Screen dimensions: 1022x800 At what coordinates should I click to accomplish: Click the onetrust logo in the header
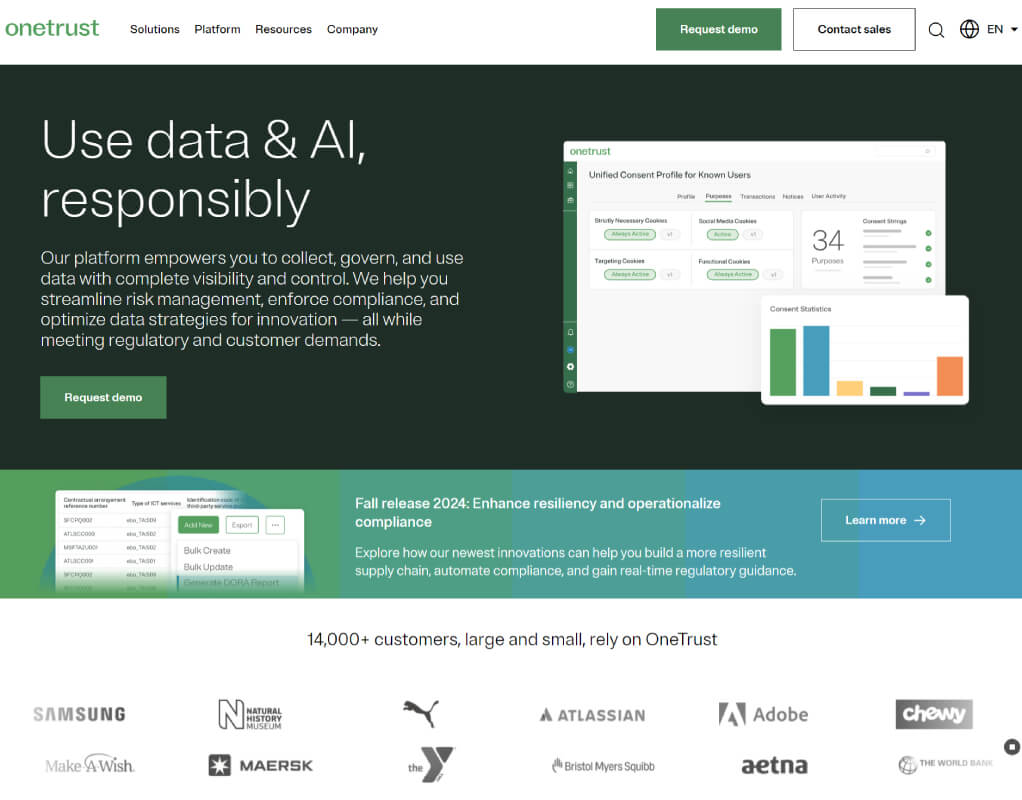(52, 29)
